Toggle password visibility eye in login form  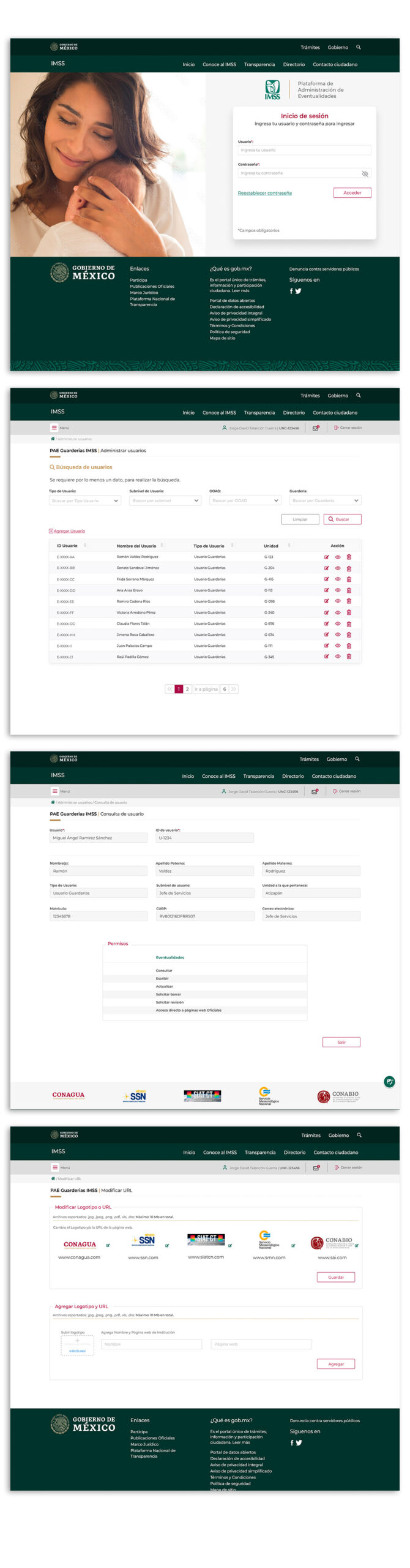click(x=365, y=173)
